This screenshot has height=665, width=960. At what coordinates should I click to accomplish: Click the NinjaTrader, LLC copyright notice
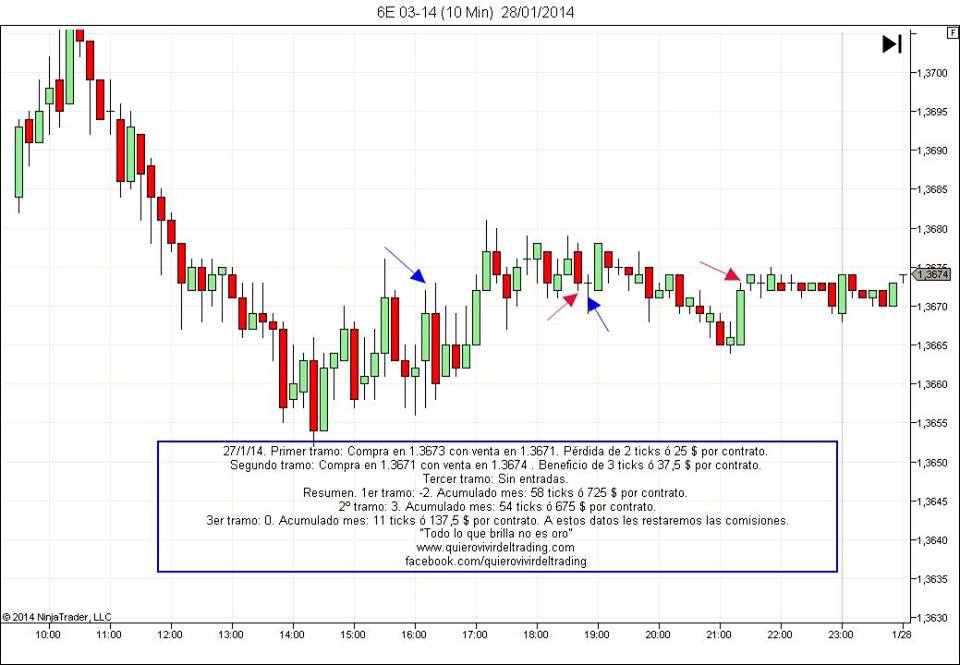pyautogui.click(x=57, y=617)
